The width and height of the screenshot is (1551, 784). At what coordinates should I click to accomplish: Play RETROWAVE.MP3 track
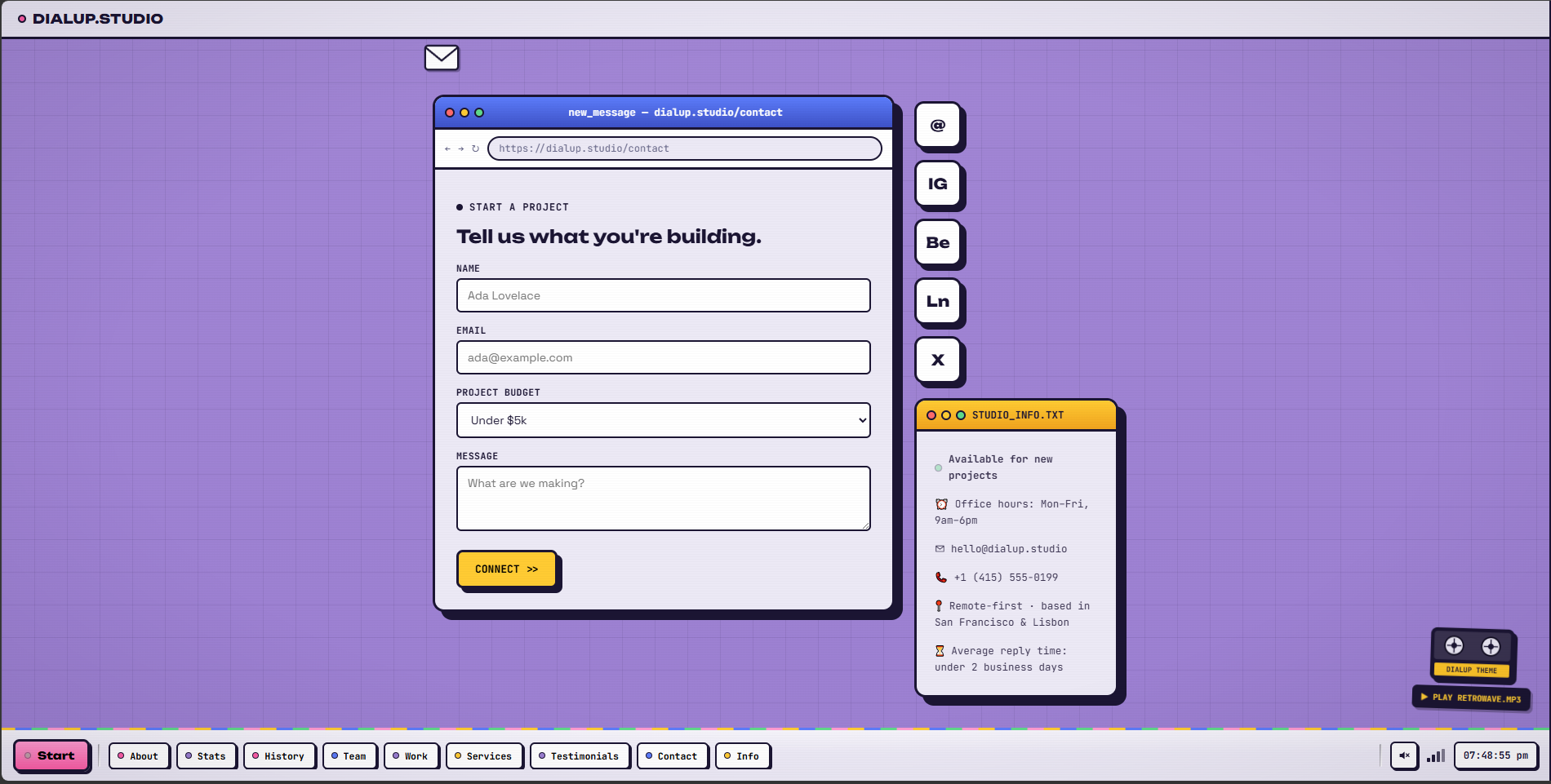[x=1471, y=698]
